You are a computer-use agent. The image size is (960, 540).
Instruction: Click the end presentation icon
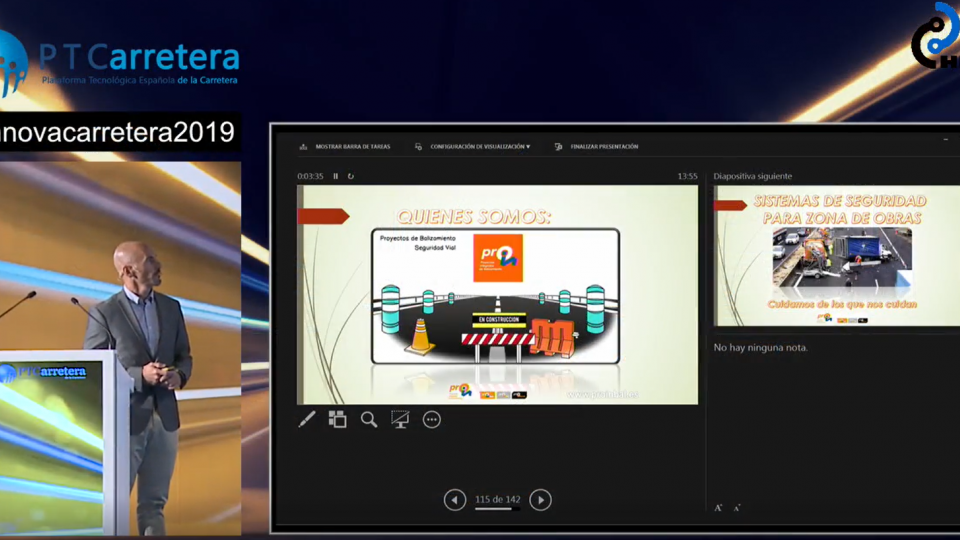pos(558,147)
